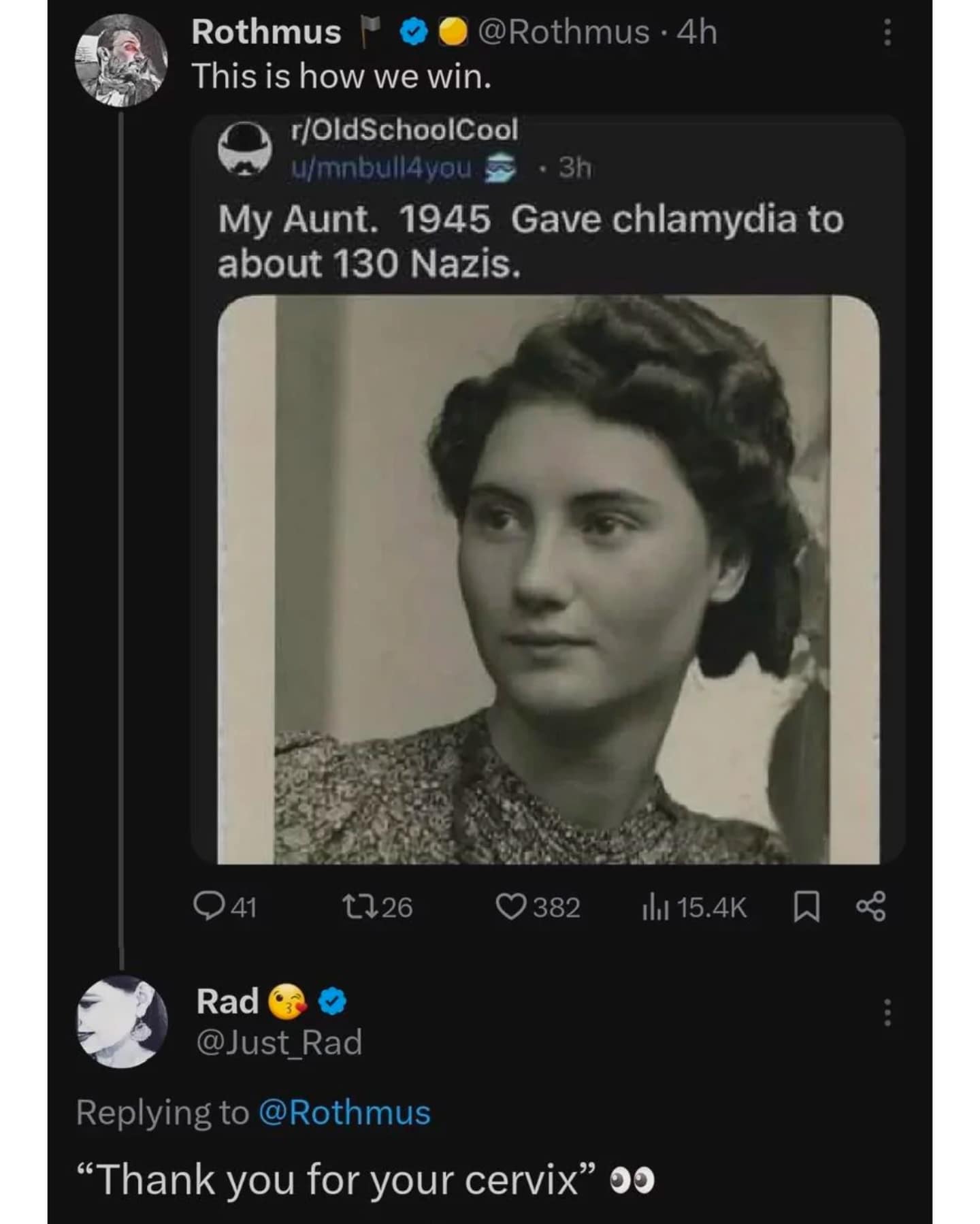
Task: Open the black-and-white portrait photo
Action: (549, 580)
